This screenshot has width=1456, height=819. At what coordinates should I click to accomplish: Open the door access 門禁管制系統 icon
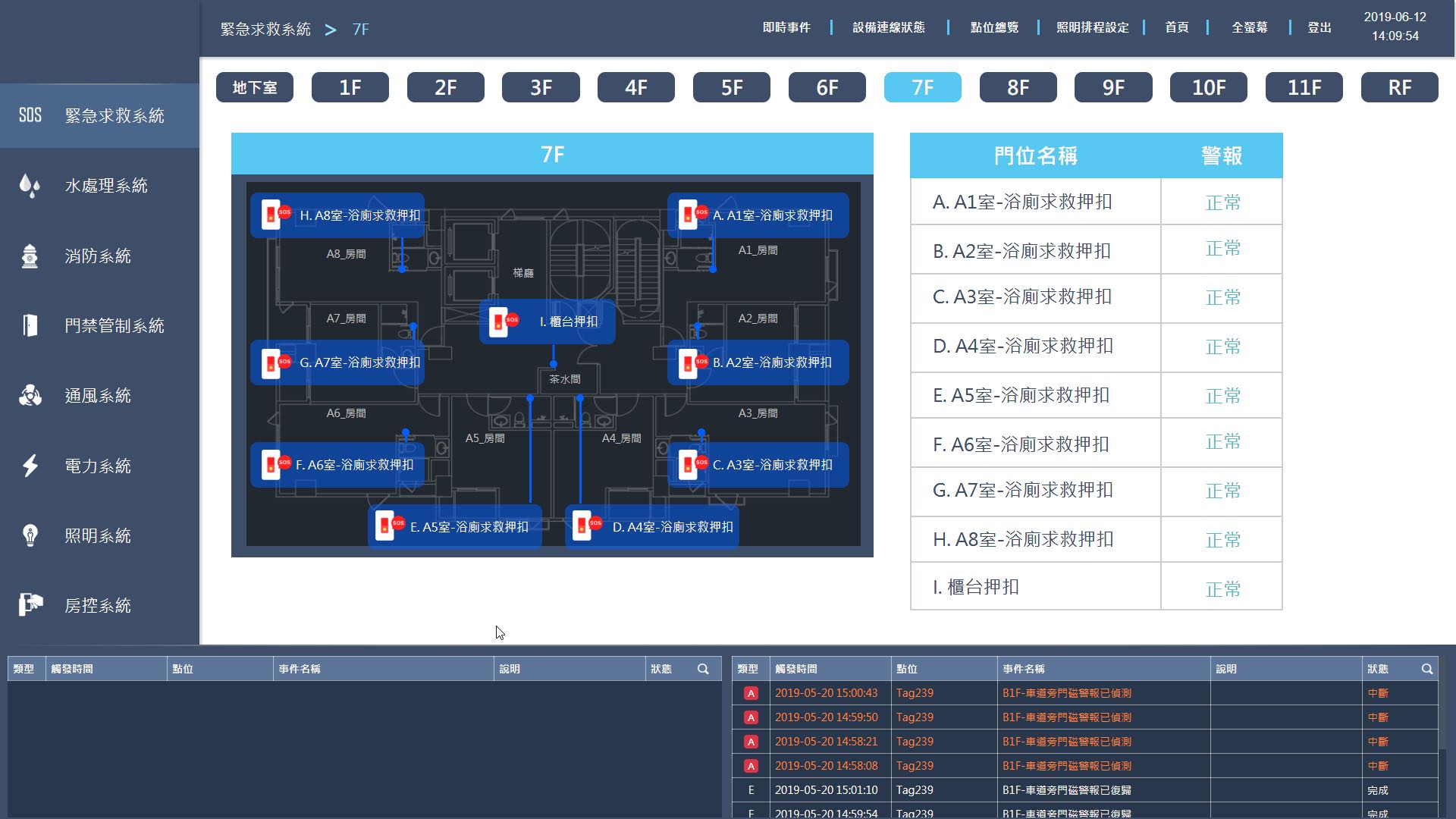[x=30, y=325]
